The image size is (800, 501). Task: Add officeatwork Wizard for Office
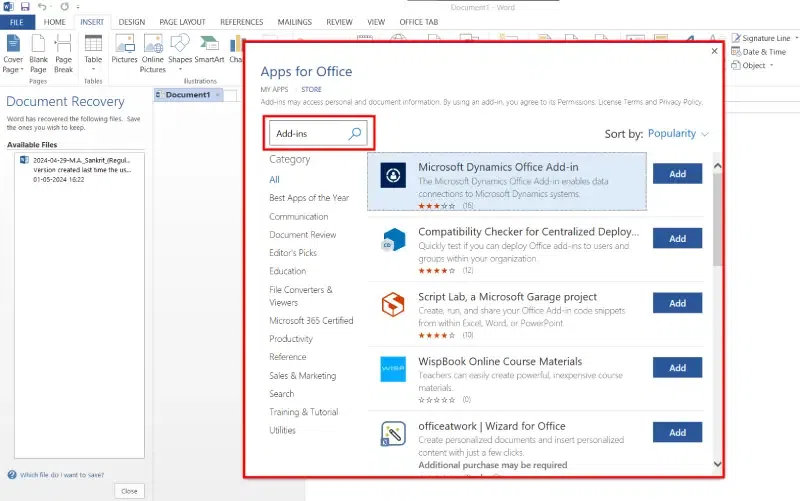pos(677,432)
